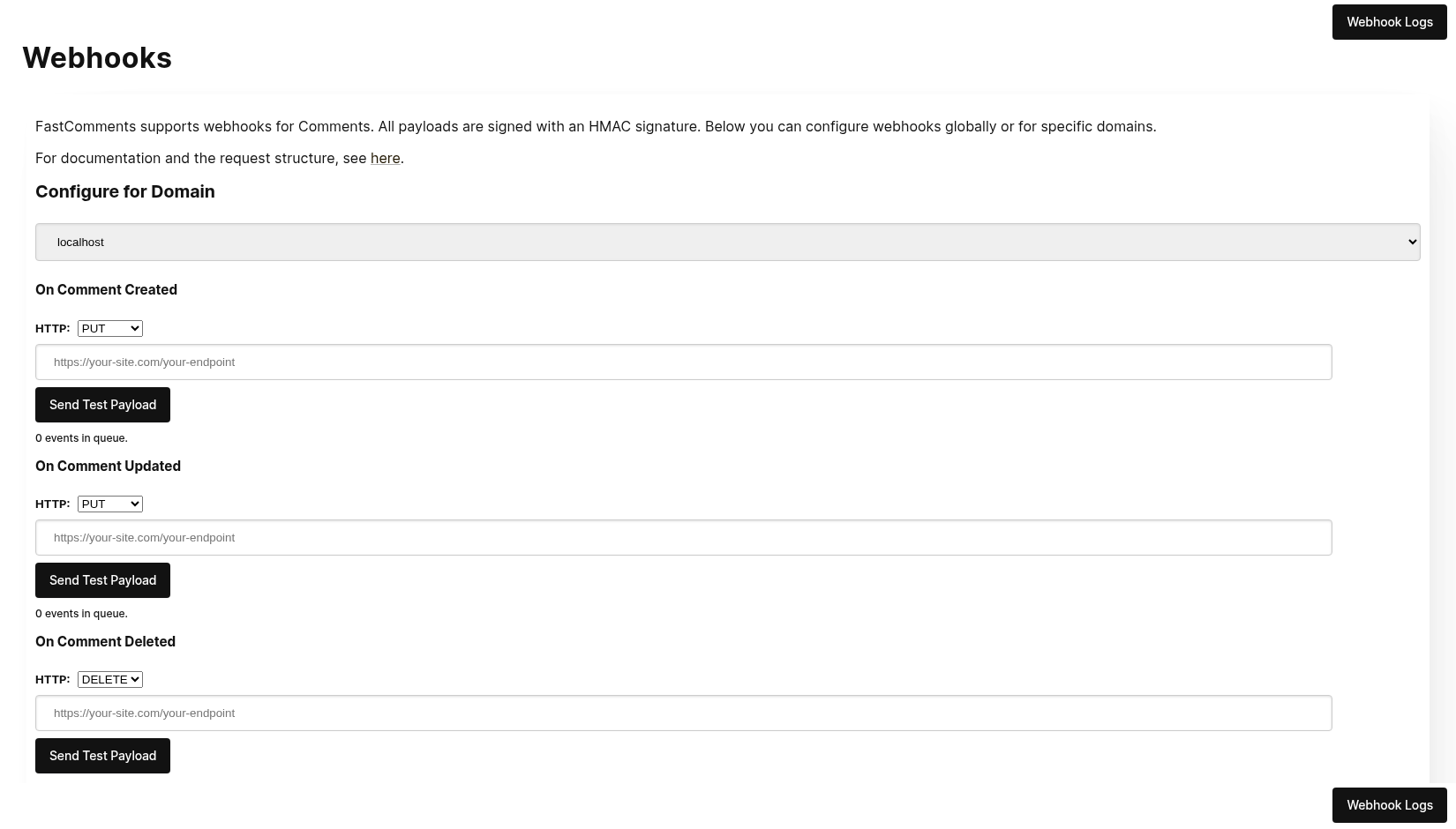Send Test Payload for On Comment Created
Screen dimensions: 1456x829
tap(102, 405)
